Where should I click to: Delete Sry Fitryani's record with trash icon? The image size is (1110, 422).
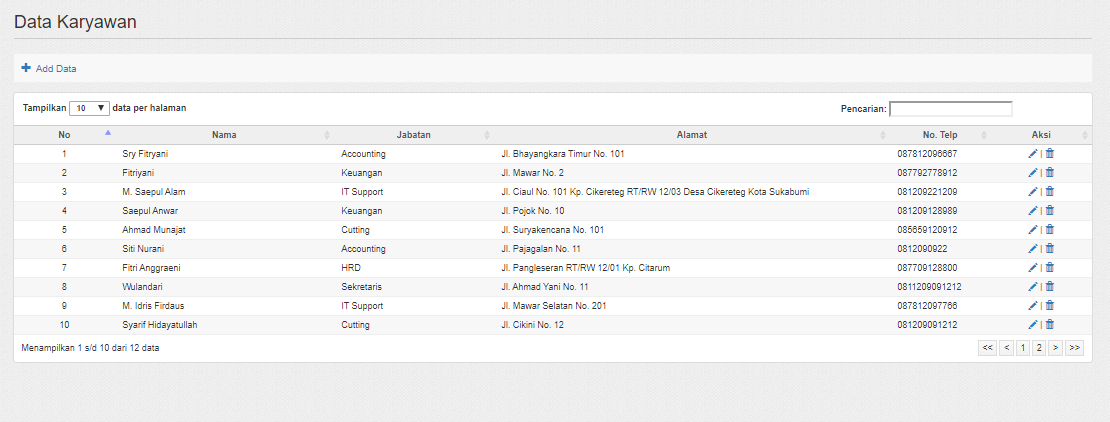(x=1050, y=153)
